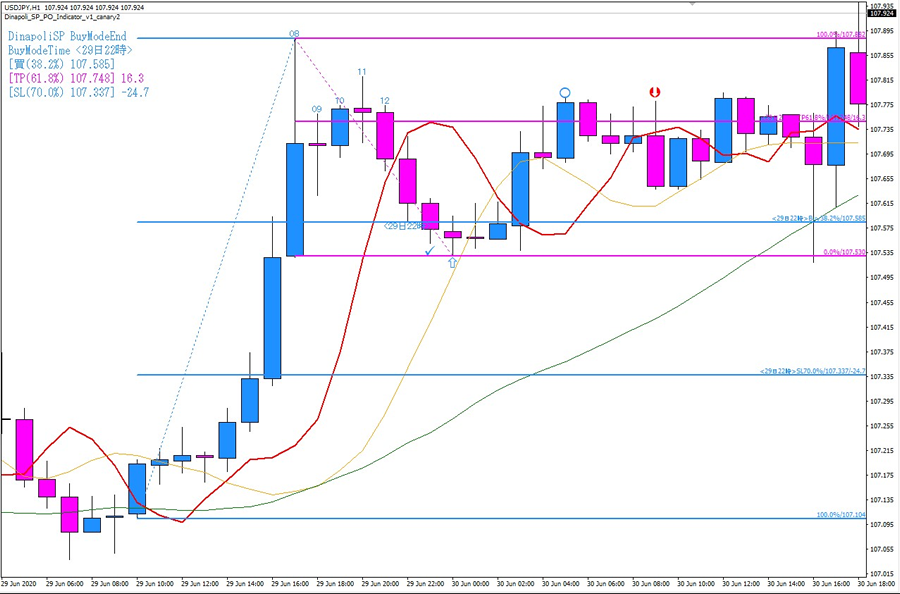The width and height of the screenshot is (900, 594).
Task: Click the DinapoliSP BuyModeEnd text label
Action: point(67,36)
